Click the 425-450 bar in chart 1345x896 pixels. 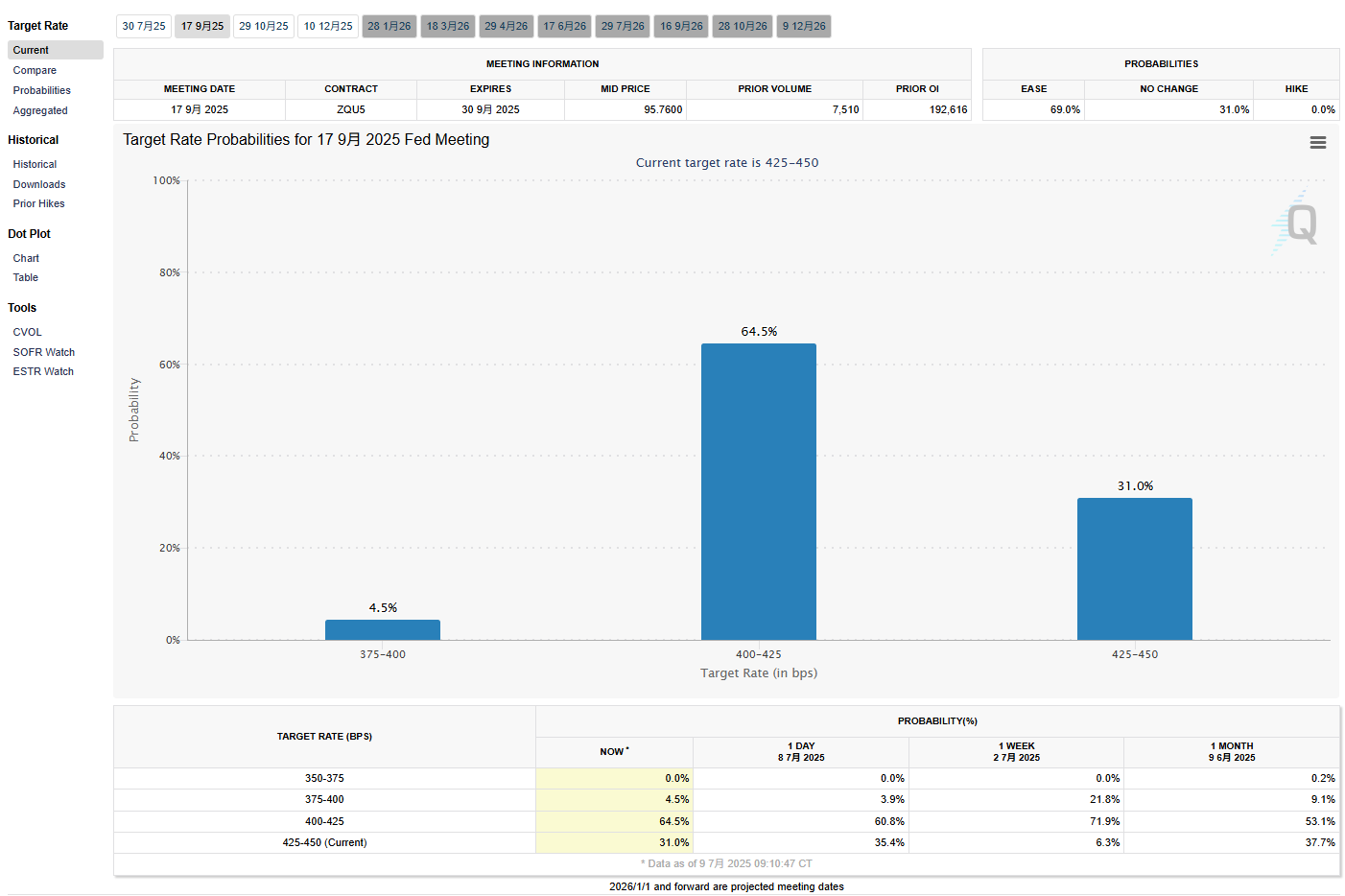pyautogui.click(x=1134, y=568)
